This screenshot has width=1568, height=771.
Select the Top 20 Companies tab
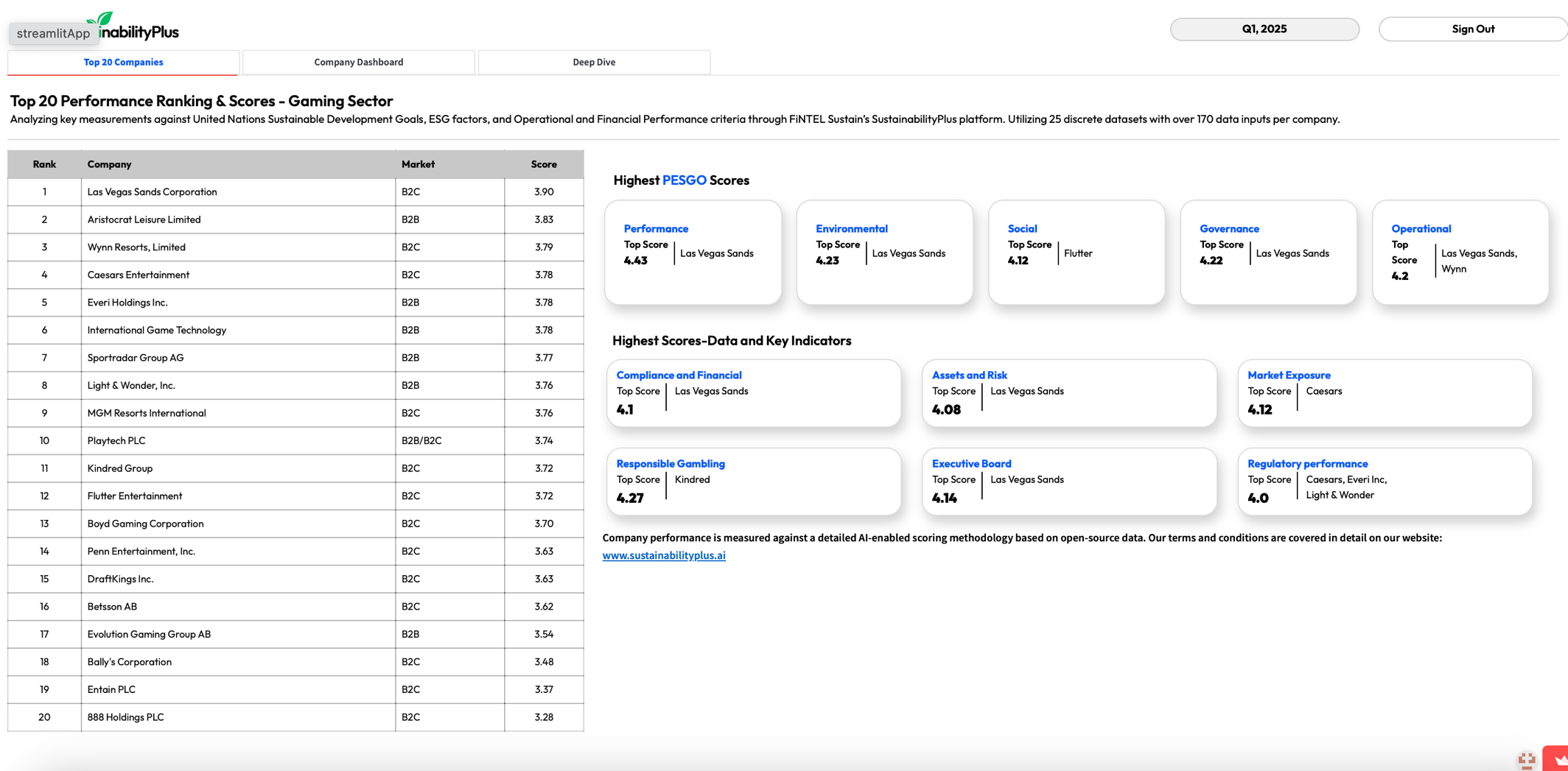click(x=123, y=63)
